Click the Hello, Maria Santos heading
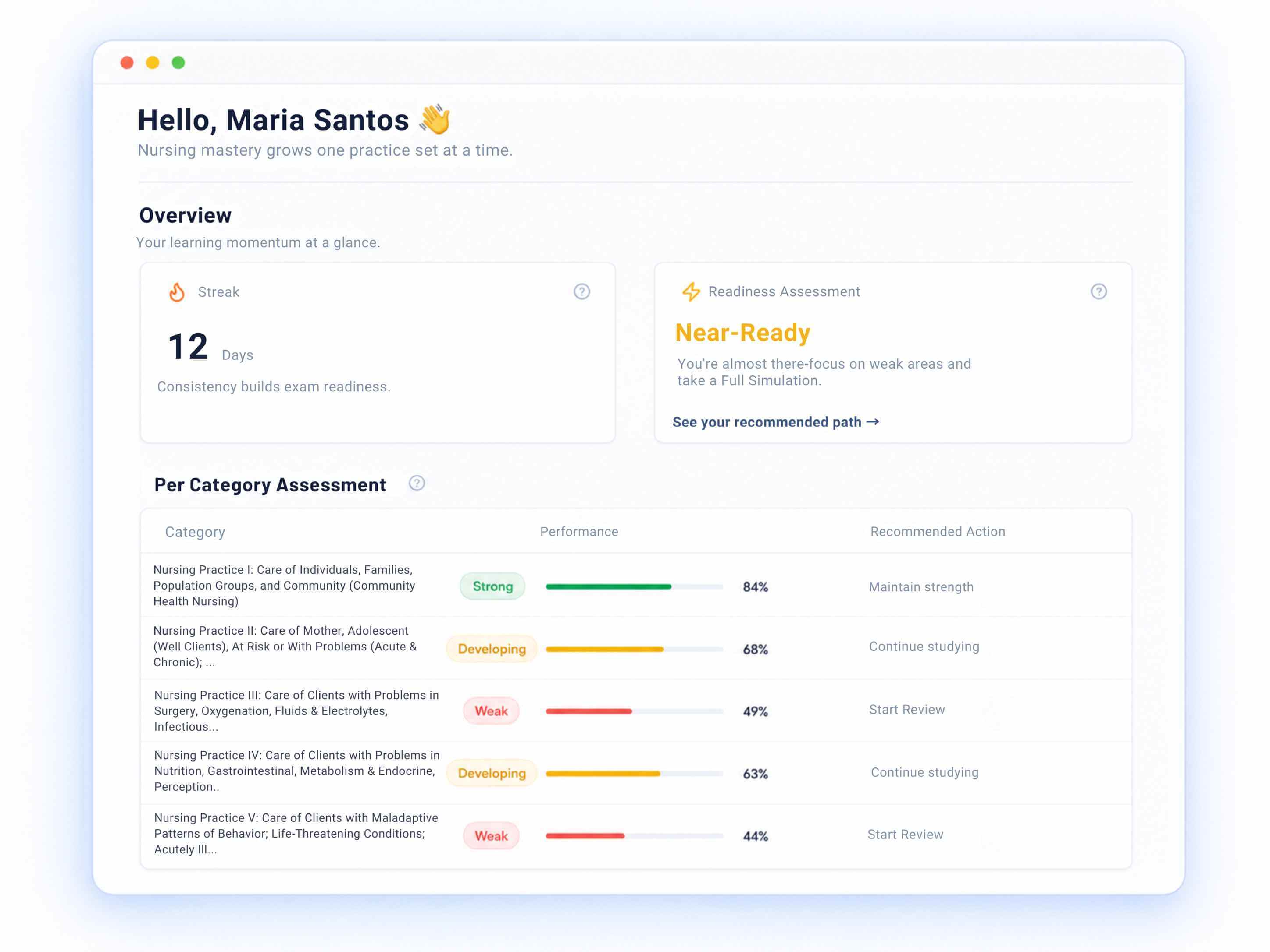Screen dimensions: 1270x952 273,120
